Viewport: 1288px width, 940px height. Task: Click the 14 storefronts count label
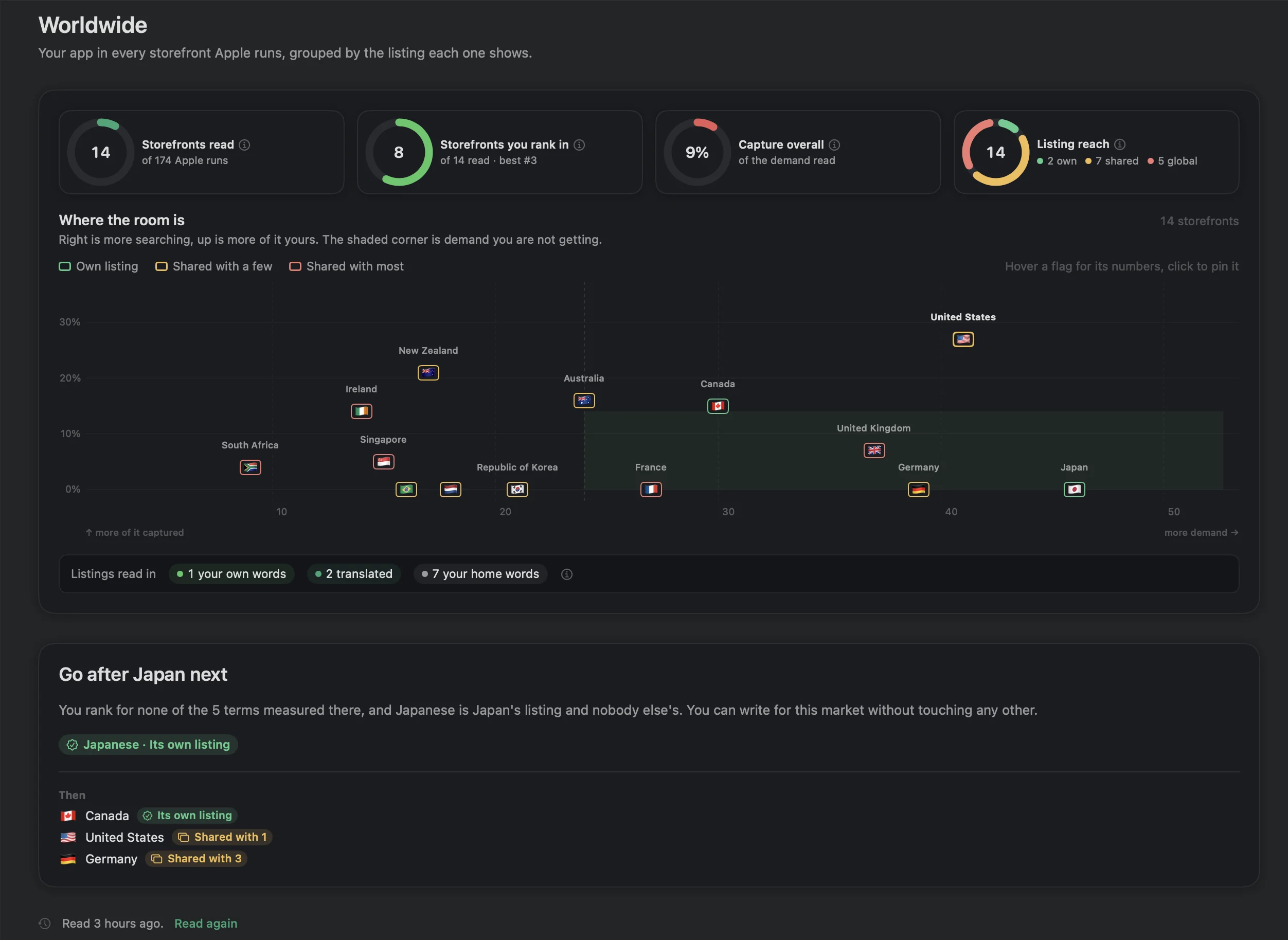pyautogui.click(x=1199, y=221)
